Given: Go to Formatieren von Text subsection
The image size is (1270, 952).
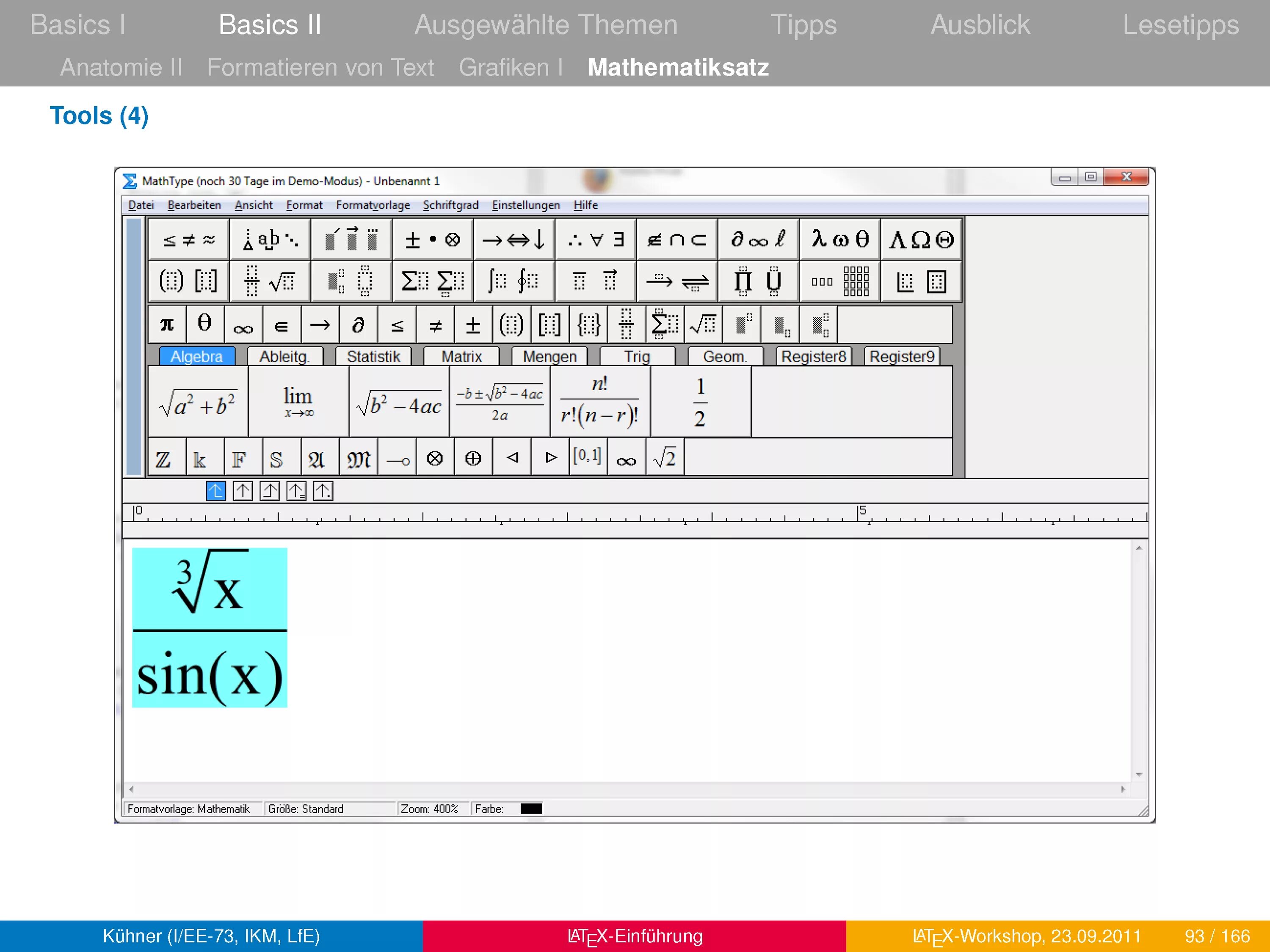Looking at the screenshot, I should tap(320, 68).
